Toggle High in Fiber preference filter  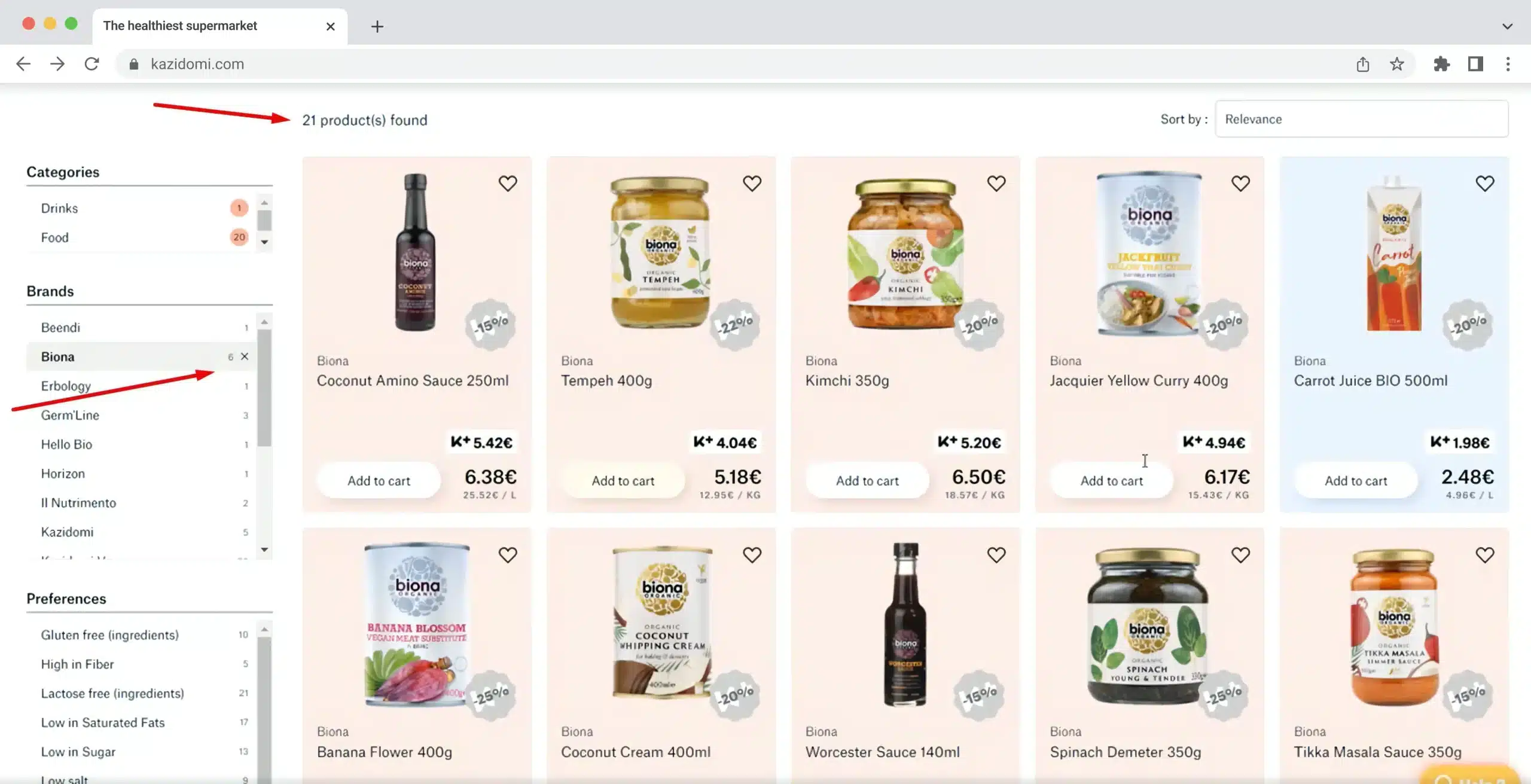click(77, 663)
